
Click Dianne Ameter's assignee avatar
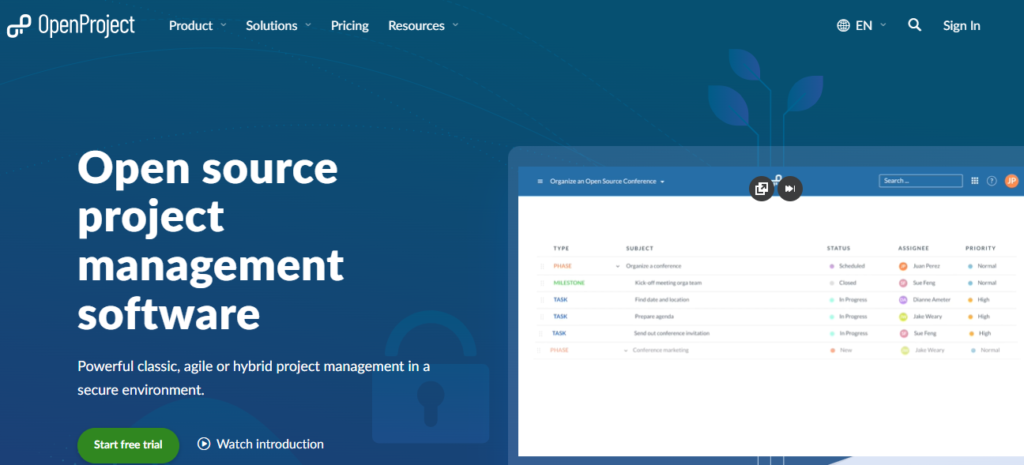903,300
